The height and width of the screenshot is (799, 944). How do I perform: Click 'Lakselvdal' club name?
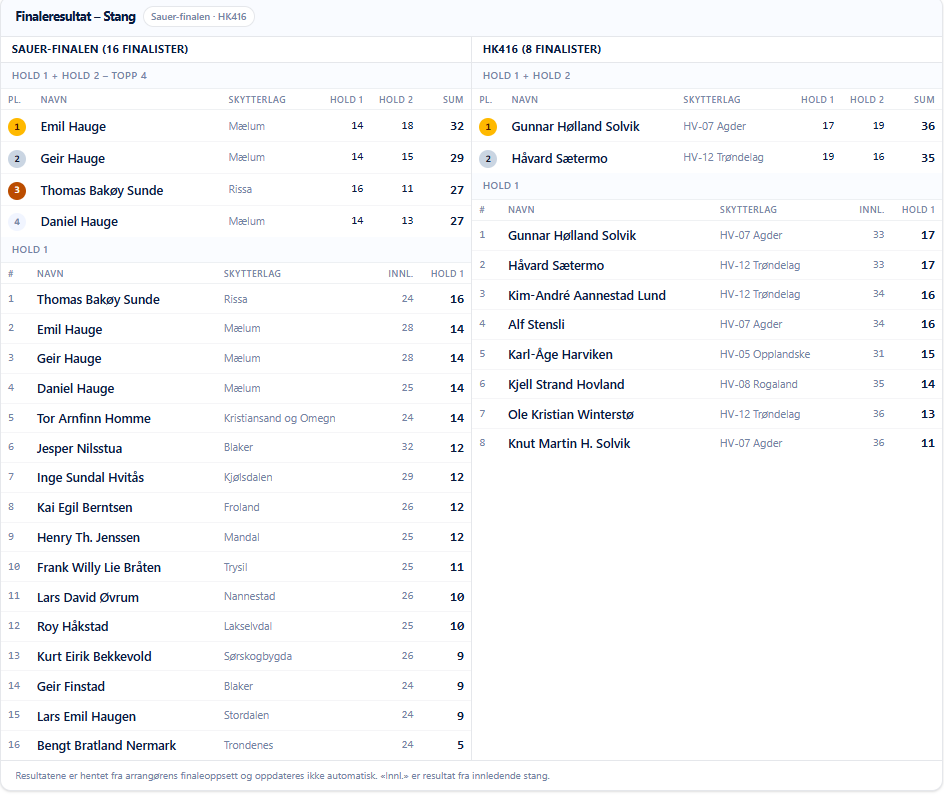pyautogui.click(x=248, y=626)
